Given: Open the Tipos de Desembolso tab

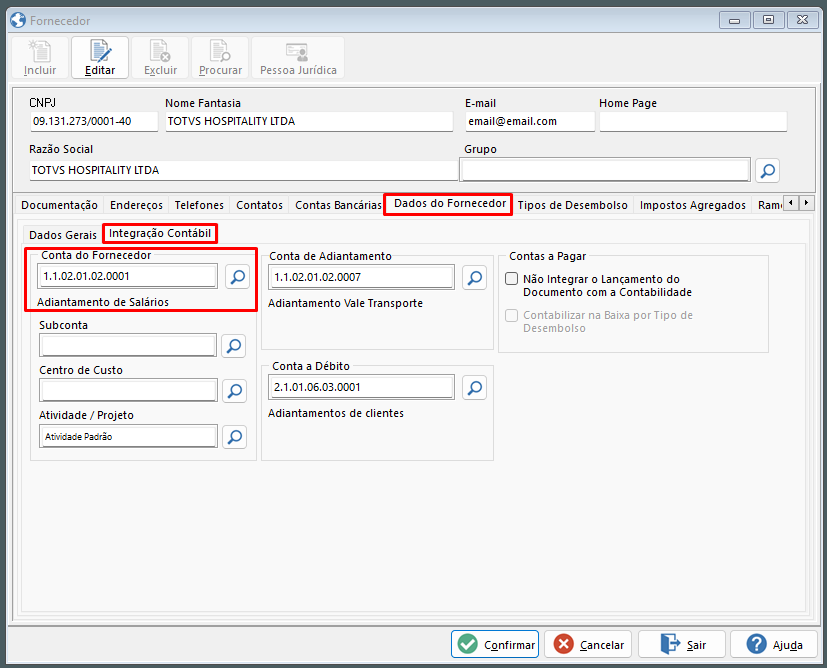Looking at the screenshot, I should [x=572, y=205].
